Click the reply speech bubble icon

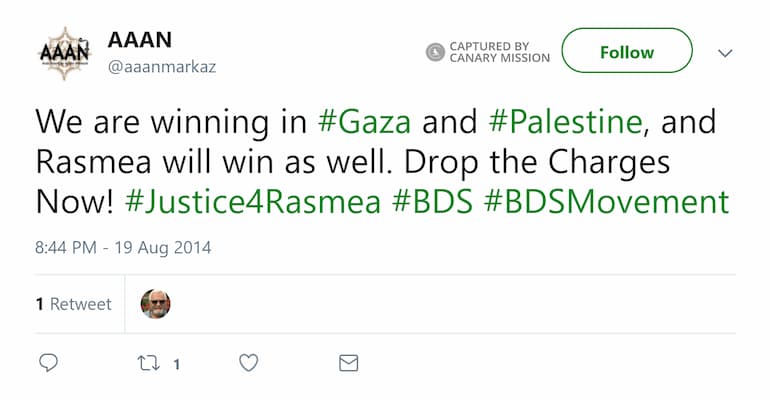[x=48, y=363]
